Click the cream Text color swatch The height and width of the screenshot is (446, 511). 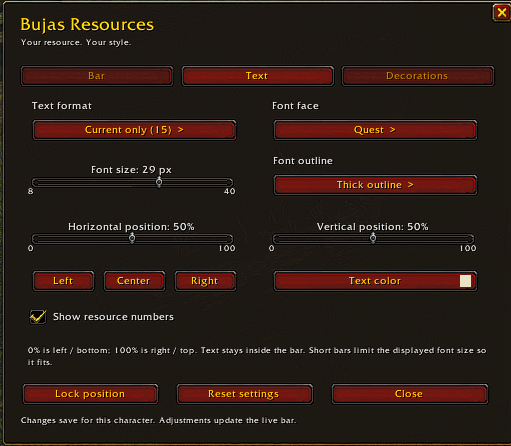[x=465, y=281]
